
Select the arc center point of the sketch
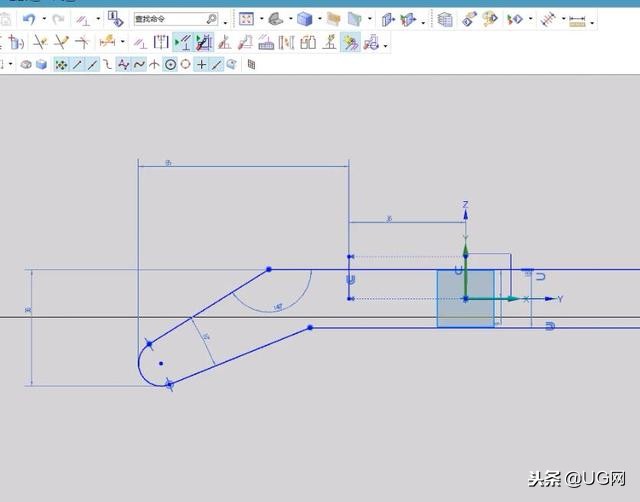coord(161,363)
